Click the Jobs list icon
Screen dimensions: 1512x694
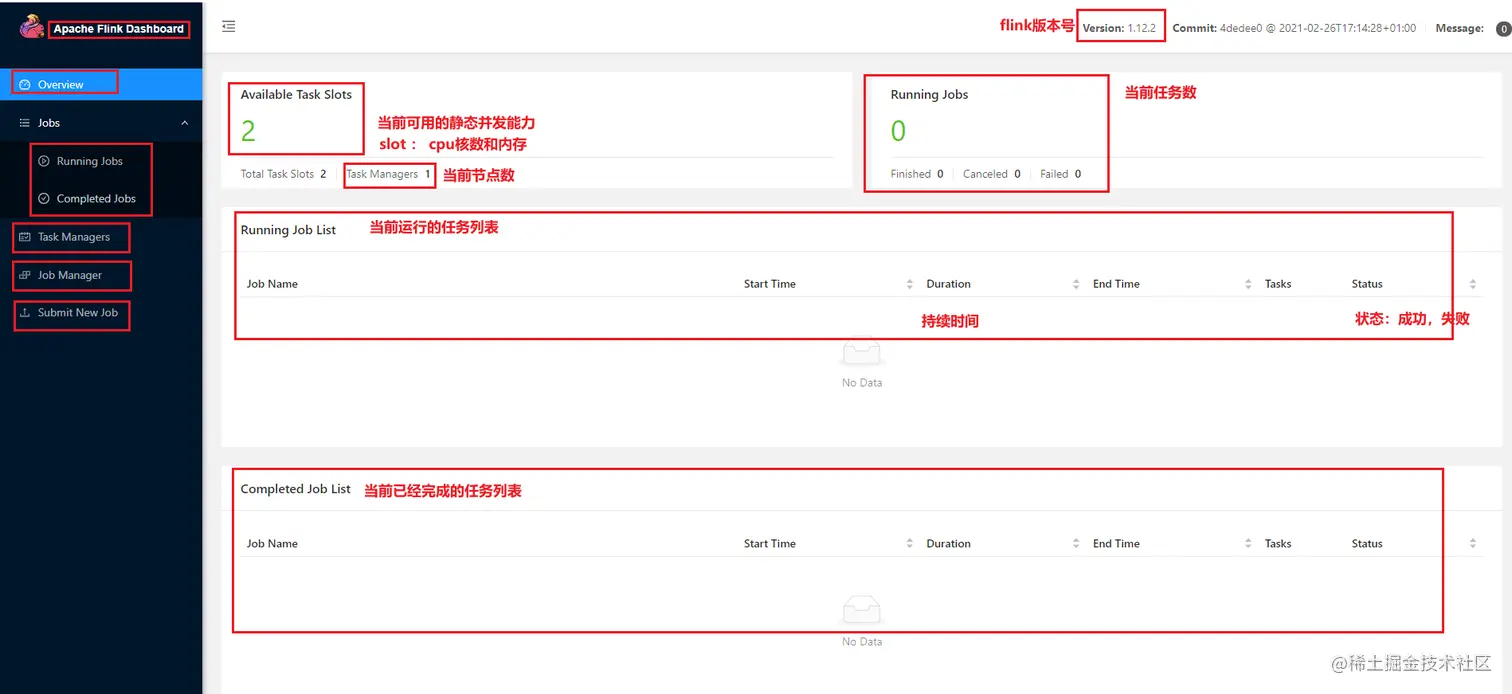click(25, 123)
